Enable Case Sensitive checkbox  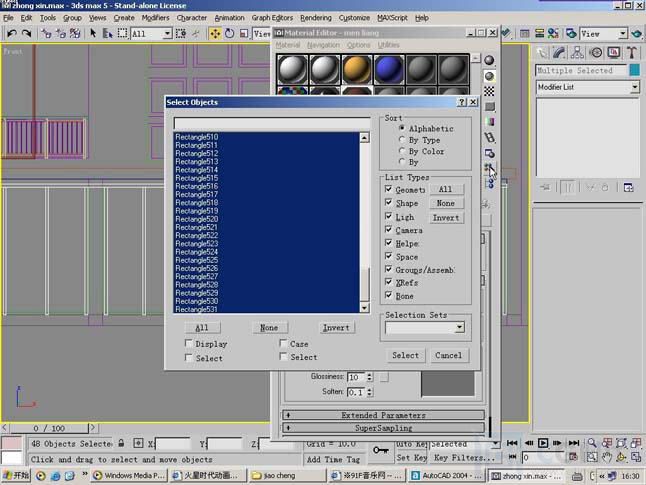pos(283,343)
